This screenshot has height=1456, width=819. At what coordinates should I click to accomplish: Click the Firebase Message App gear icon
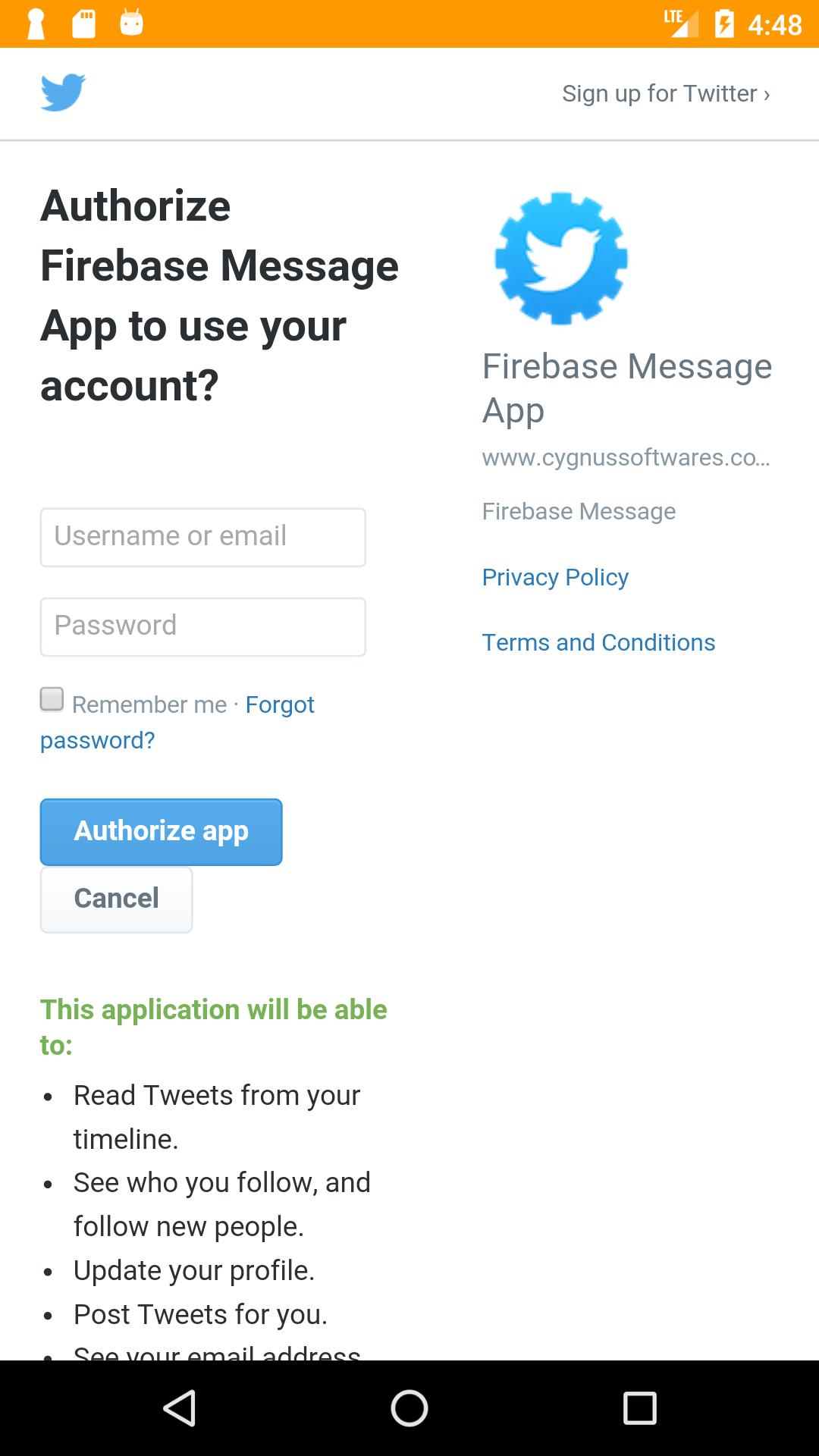pyautogui.click(x=561, y=259)
